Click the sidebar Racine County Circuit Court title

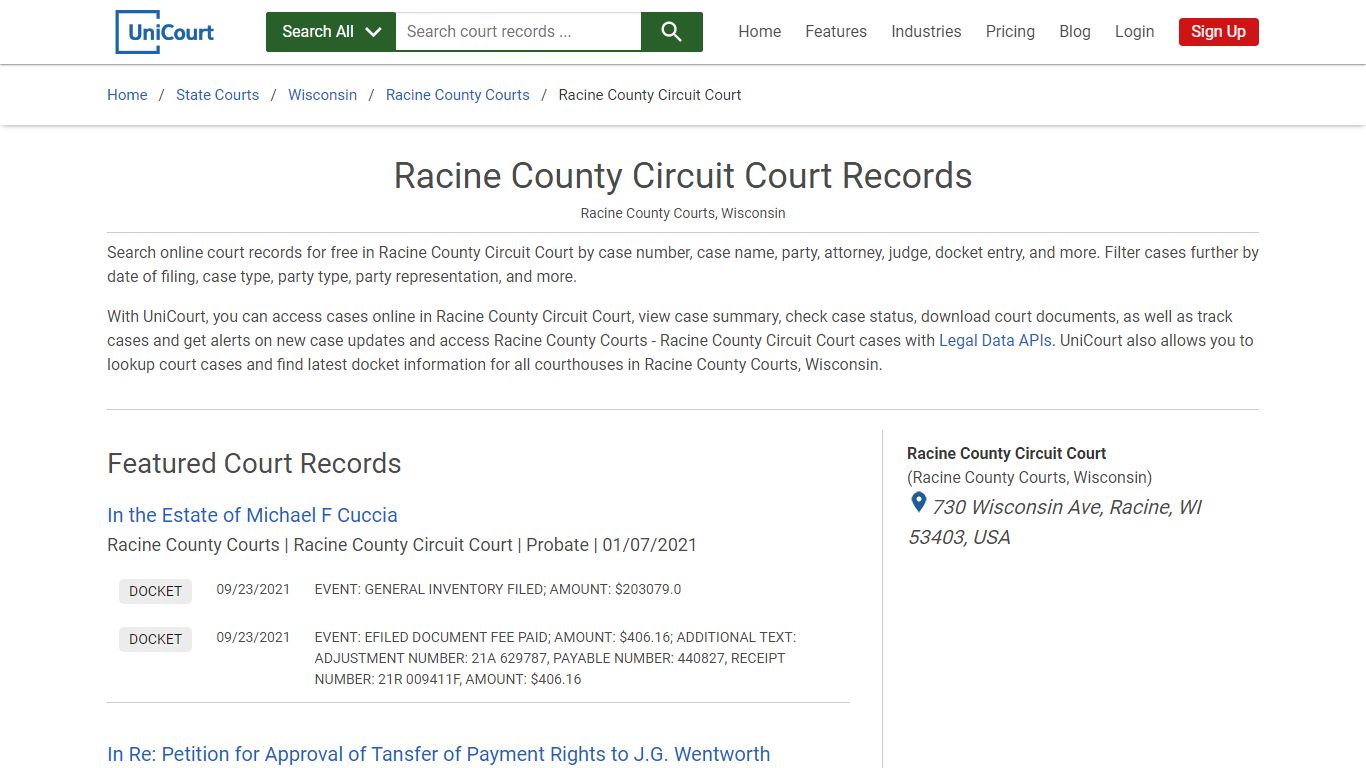(1006, 453)
